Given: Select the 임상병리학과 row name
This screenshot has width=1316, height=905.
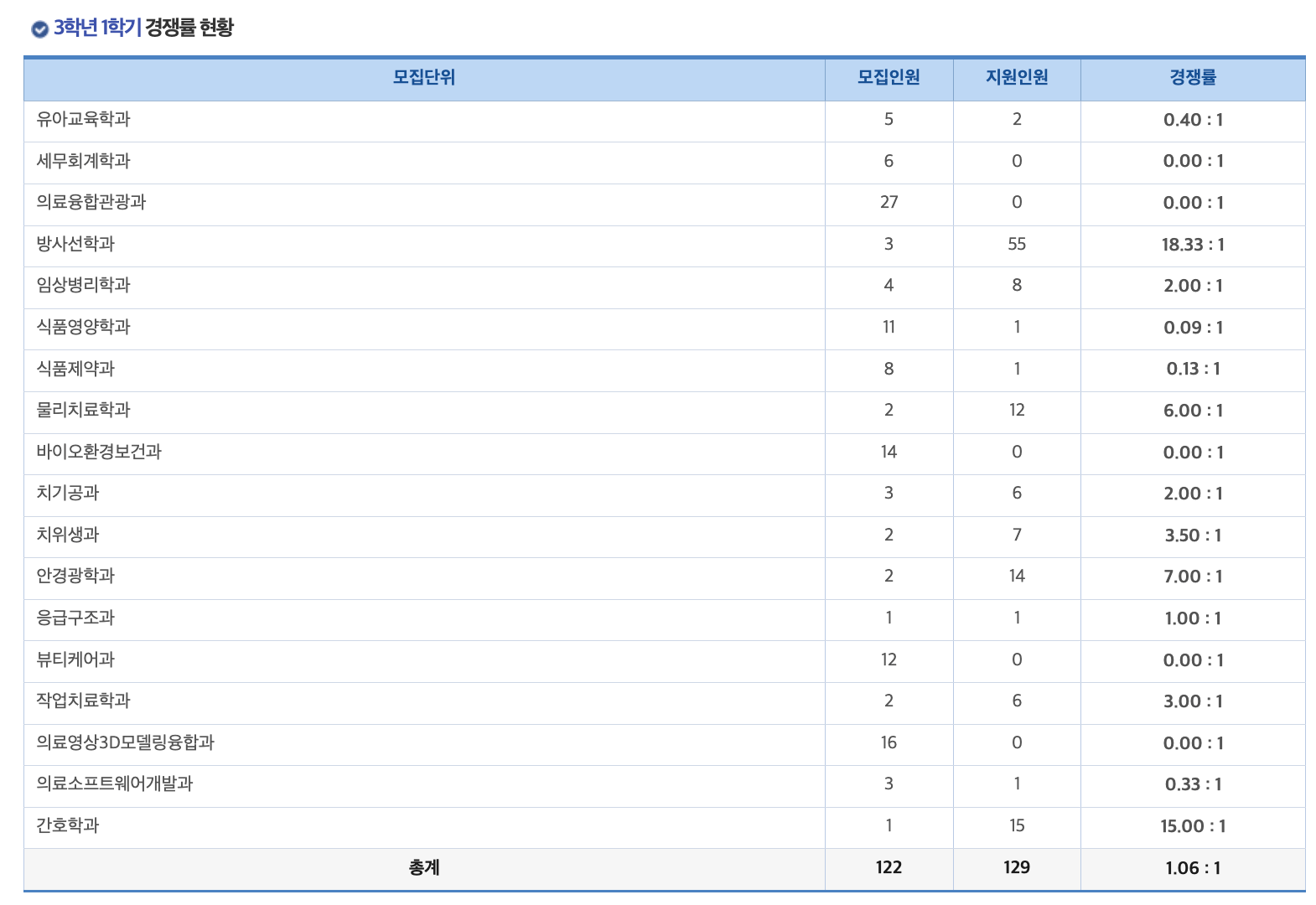Looking at the screenshot, I should click(x=84, y=285).
